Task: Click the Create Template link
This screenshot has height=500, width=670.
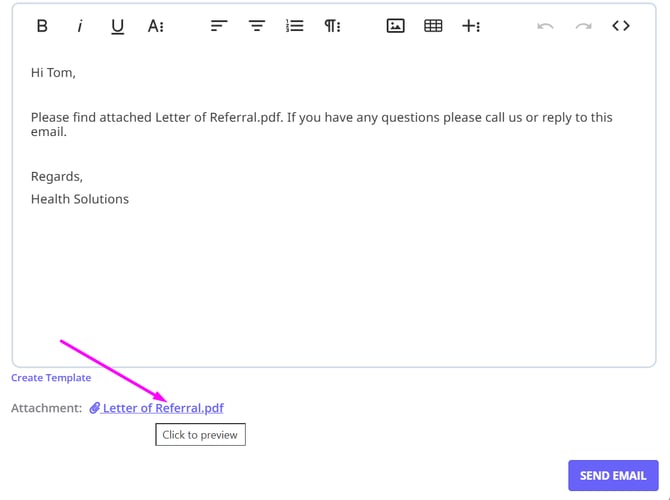Action: coord(51,378)
